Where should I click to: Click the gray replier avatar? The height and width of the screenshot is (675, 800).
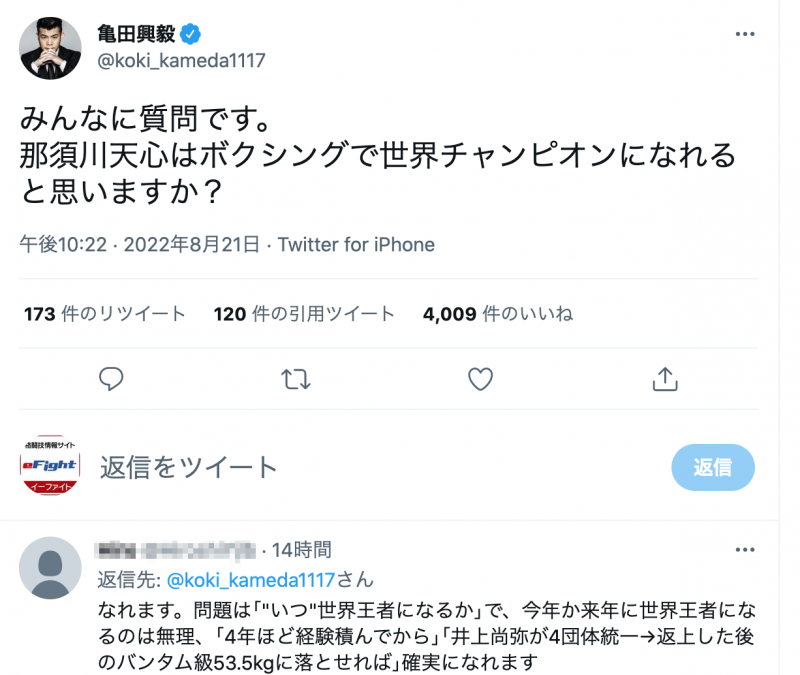tap(51, 568)
